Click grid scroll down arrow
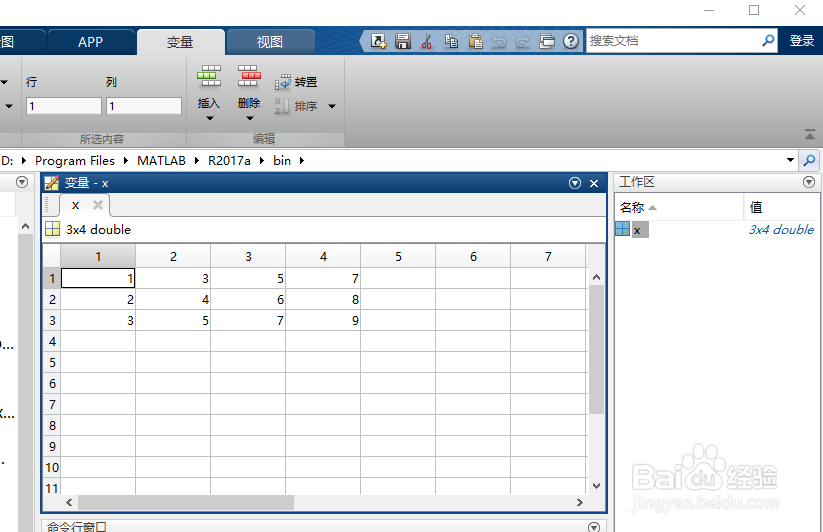 click(596, 486)
